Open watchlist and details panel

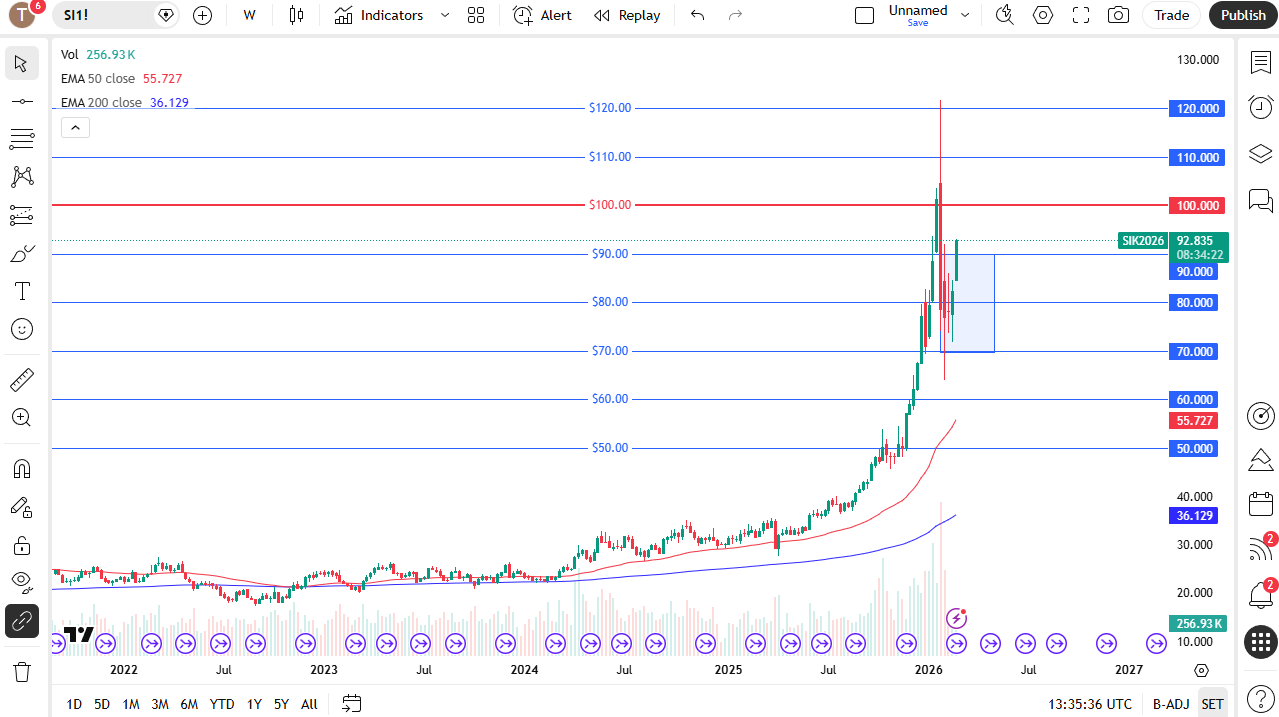click(x=1260, y=62)
